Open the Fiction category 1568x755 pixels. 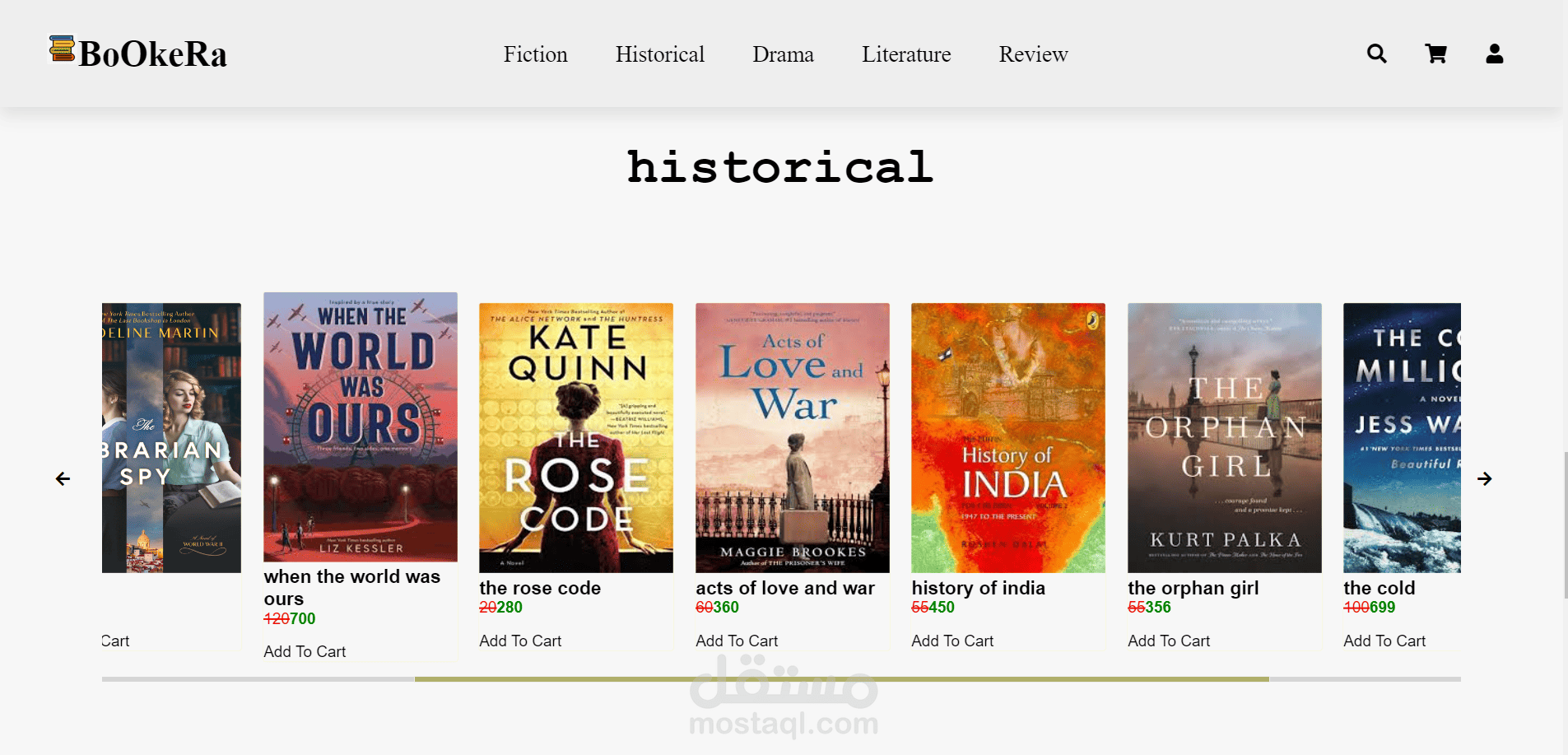tap(536, 54)
